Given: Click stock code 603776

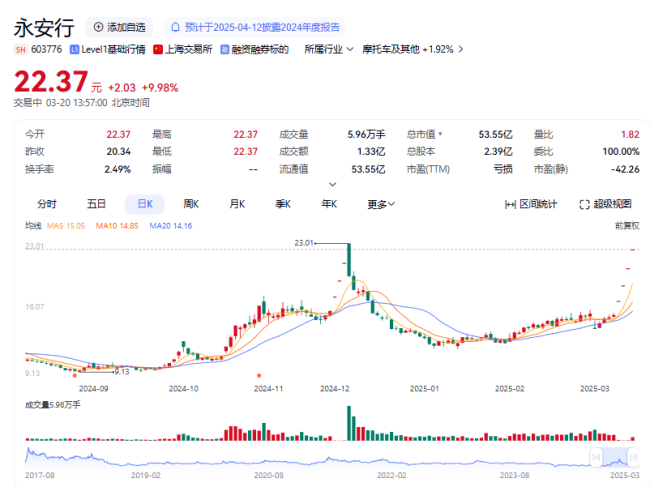Looking at the screenshot, I should 46,50.
